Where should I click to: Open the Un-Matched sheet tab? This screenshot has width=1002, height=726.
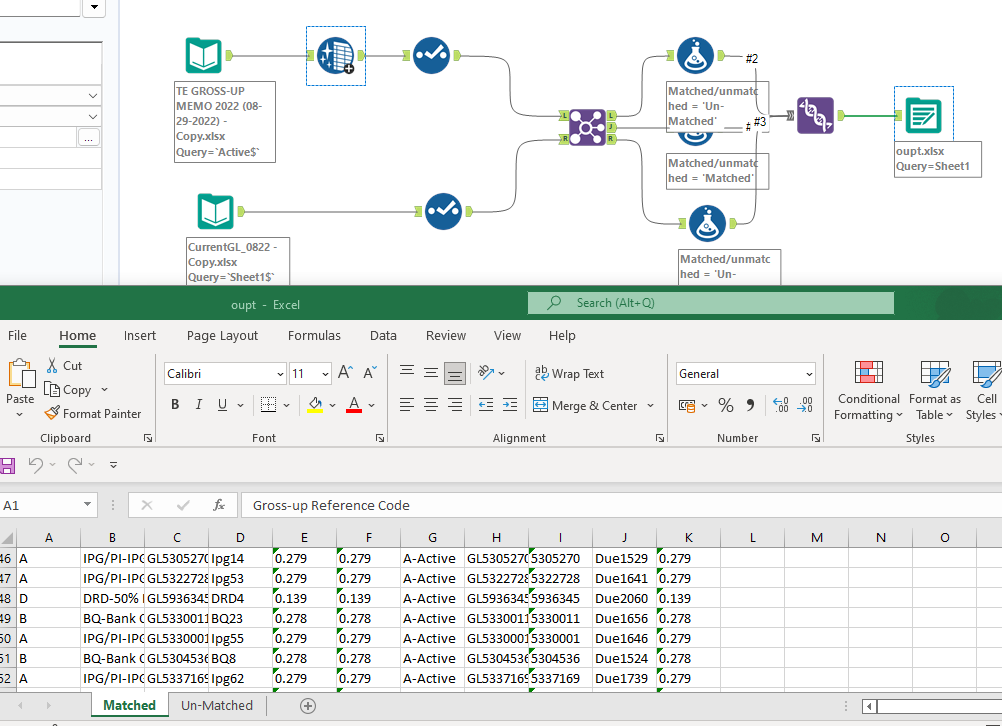tap(215, 705)
